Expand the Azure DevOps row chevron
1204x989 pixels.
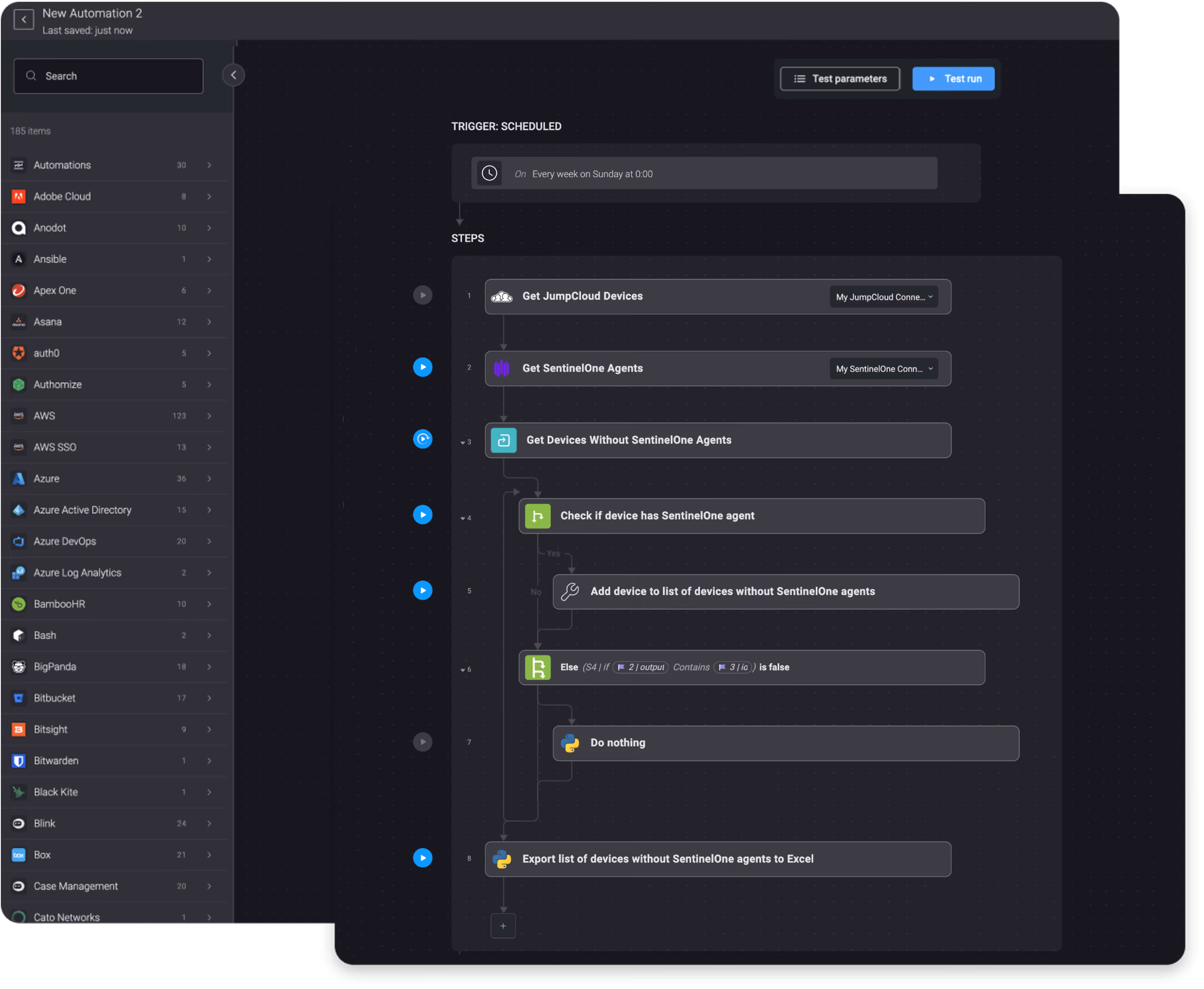click(x=210, y=542)
